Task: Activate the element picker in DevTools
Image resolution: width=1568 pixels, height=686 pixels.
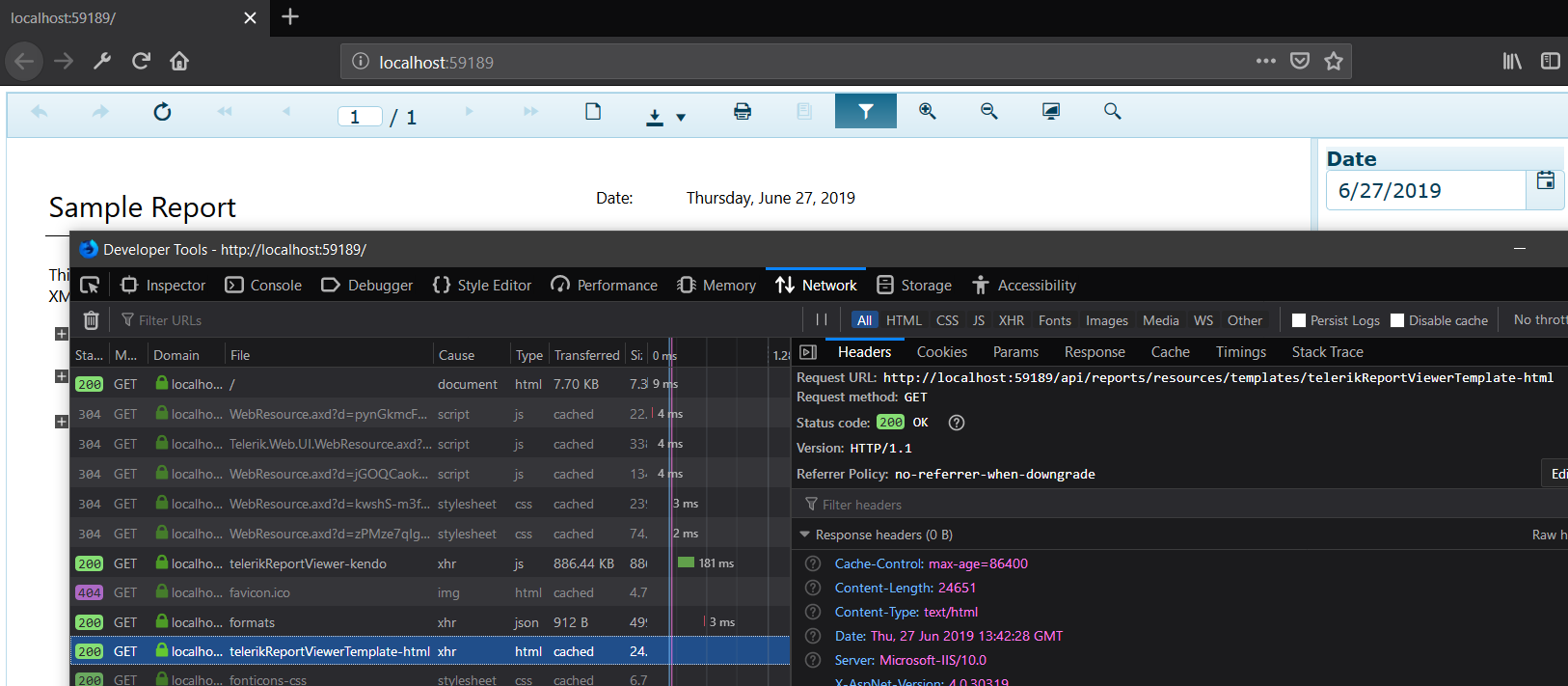Action: [x=90, y=286]
